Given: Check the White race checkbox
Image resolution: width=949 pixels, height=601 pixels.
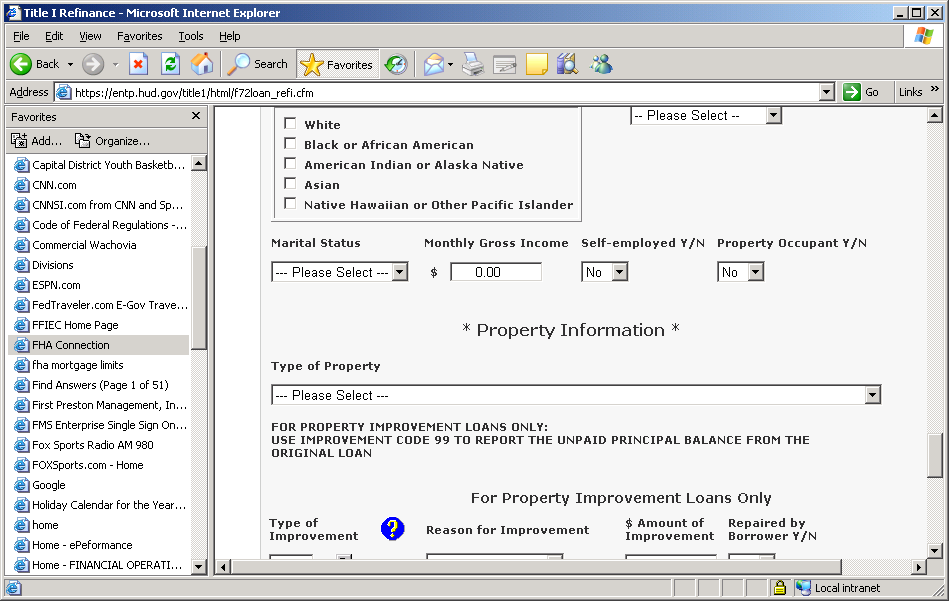Looking at the screenshot, I should tap(291, 124).
